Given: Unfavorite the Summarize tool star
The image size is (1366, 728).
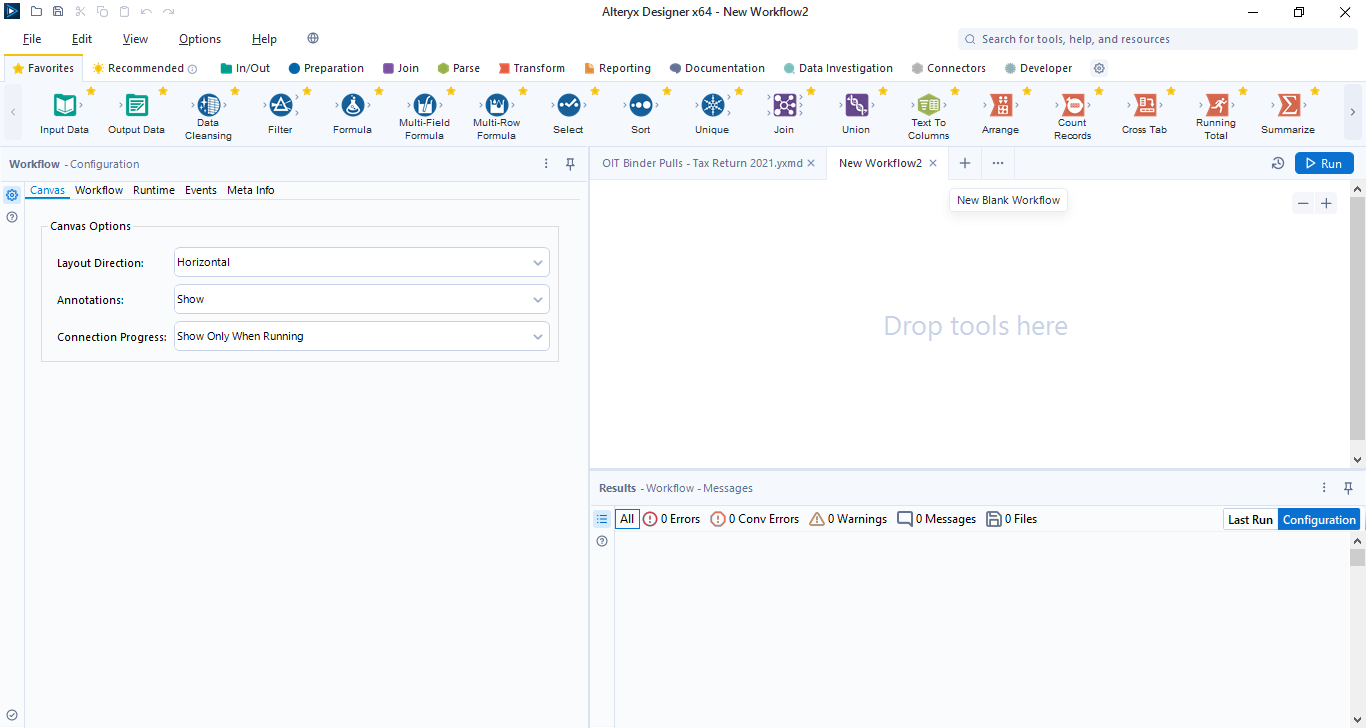Looking at the screenshot, I should pos(1315,91).
